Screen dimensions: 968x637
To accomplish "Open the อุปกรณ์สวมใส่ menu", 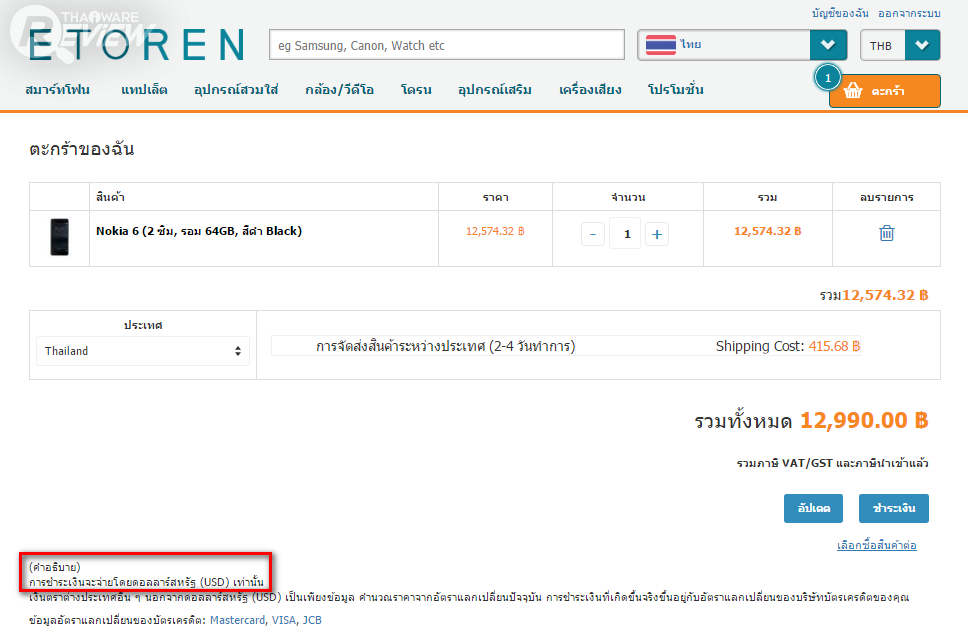I will pyautogui.click(x=236, y=90).
